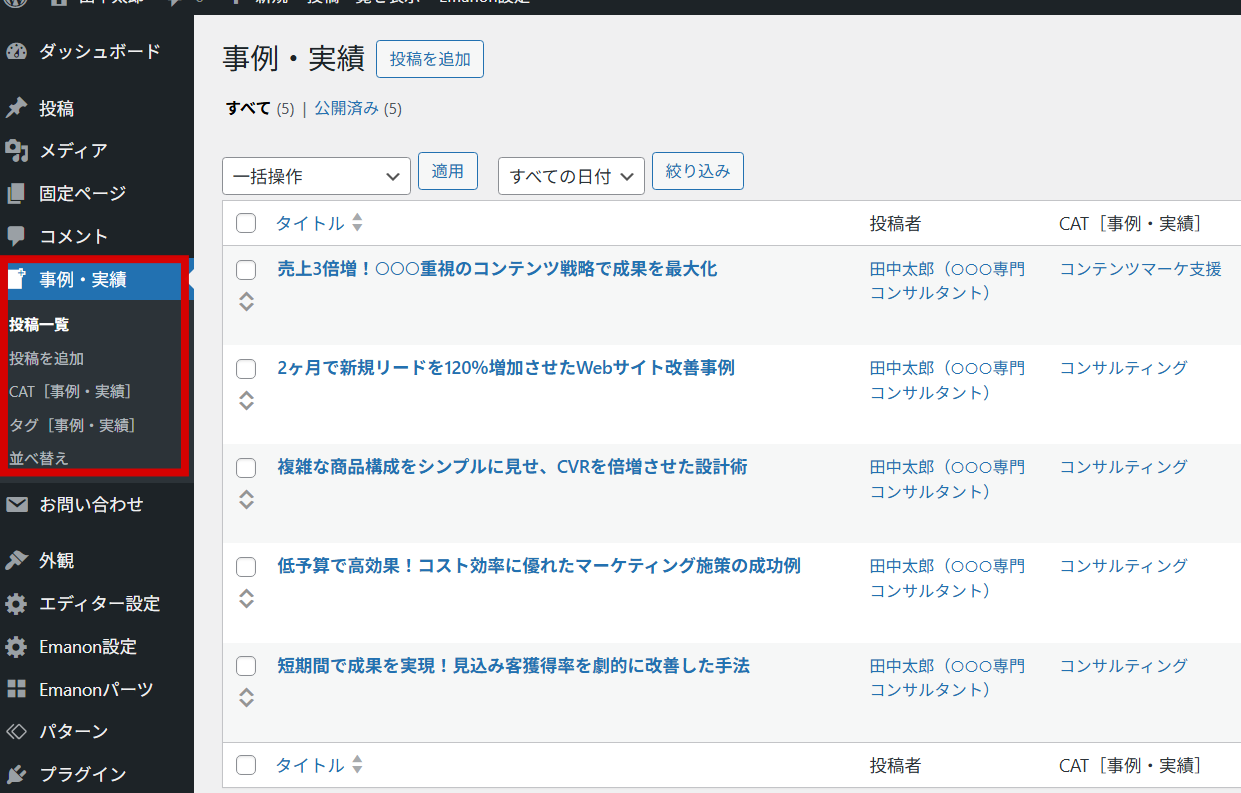
Task: Tick the select-all checkbox in table footer
Action: [x=246, y=765]
